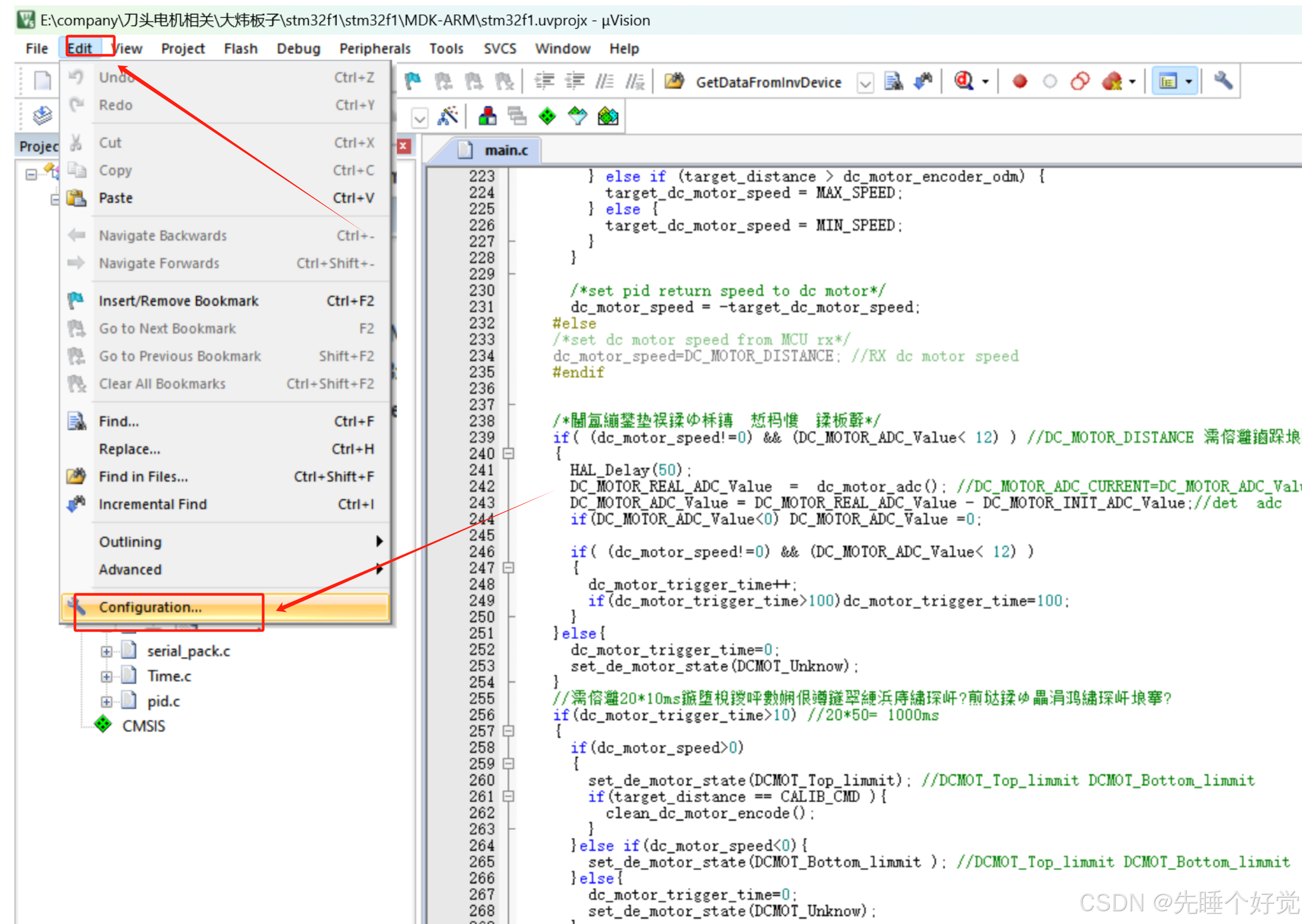Enable/disable breakpoint hollow circle icon
The width and height of the screenshot is (1302, 924).
click(x=1049, y=81)
